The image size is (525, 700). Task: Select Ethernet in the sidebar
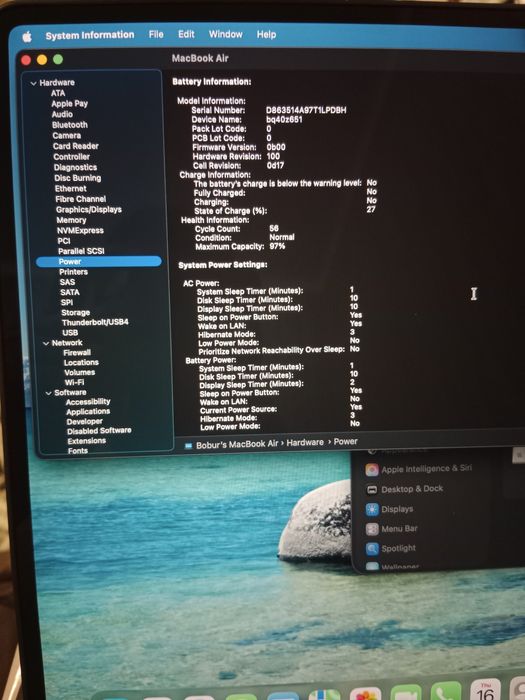coord(71,188)
